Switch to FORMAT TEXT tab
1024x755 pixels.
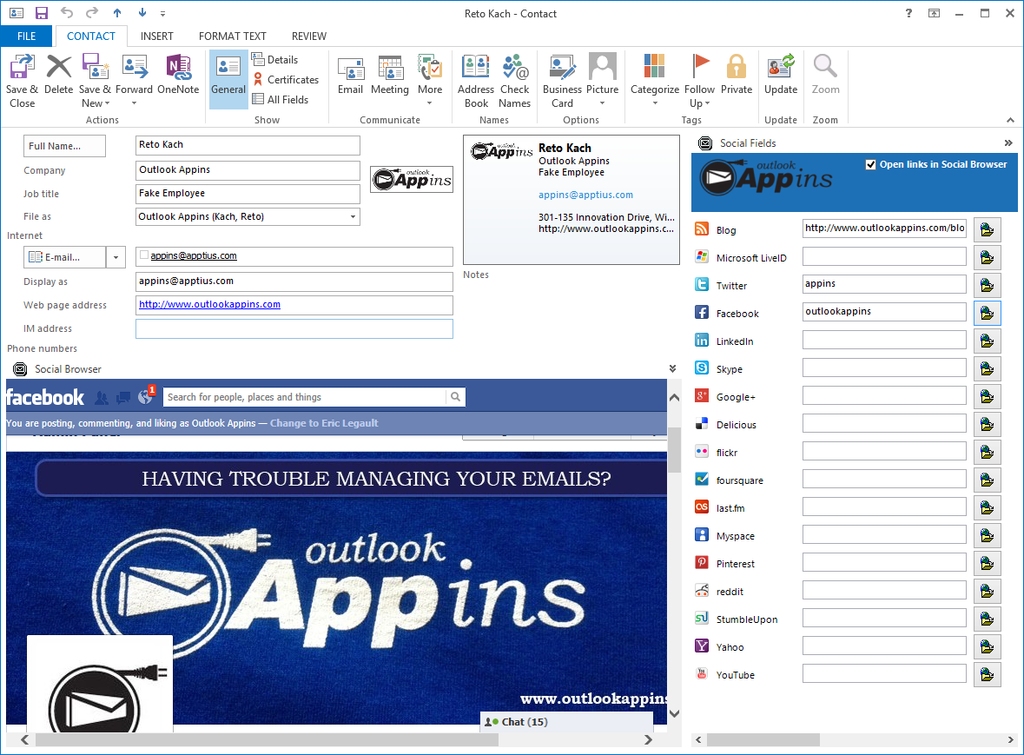(232, 36)
